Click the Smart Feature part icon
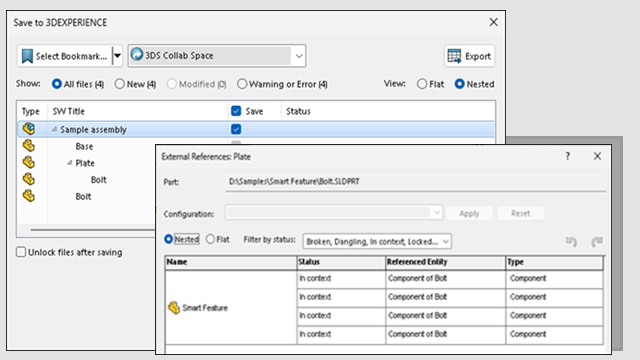 tap(174, 308)
